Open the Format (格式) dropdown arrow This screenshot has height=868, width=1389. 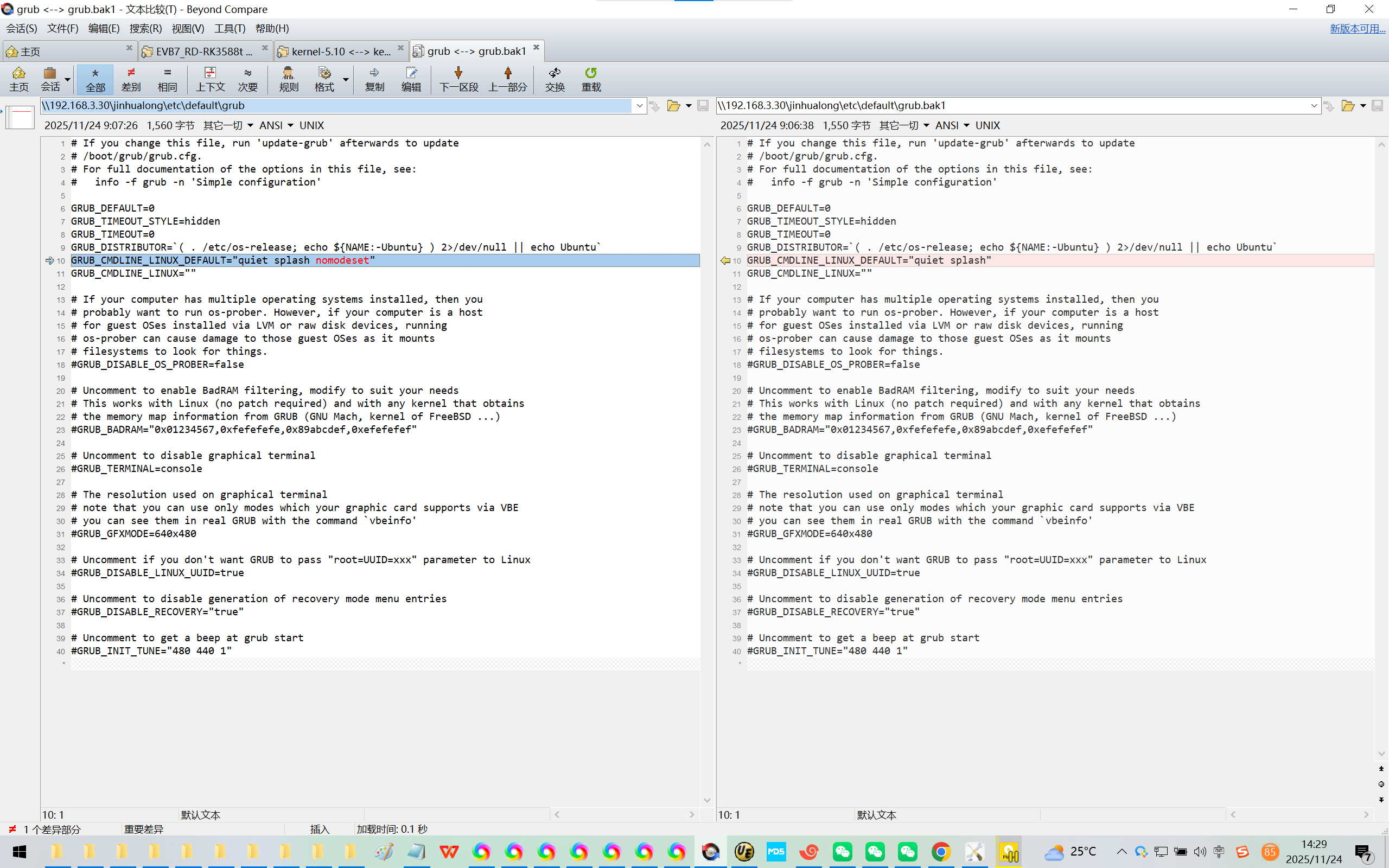[x=346, y=79]
